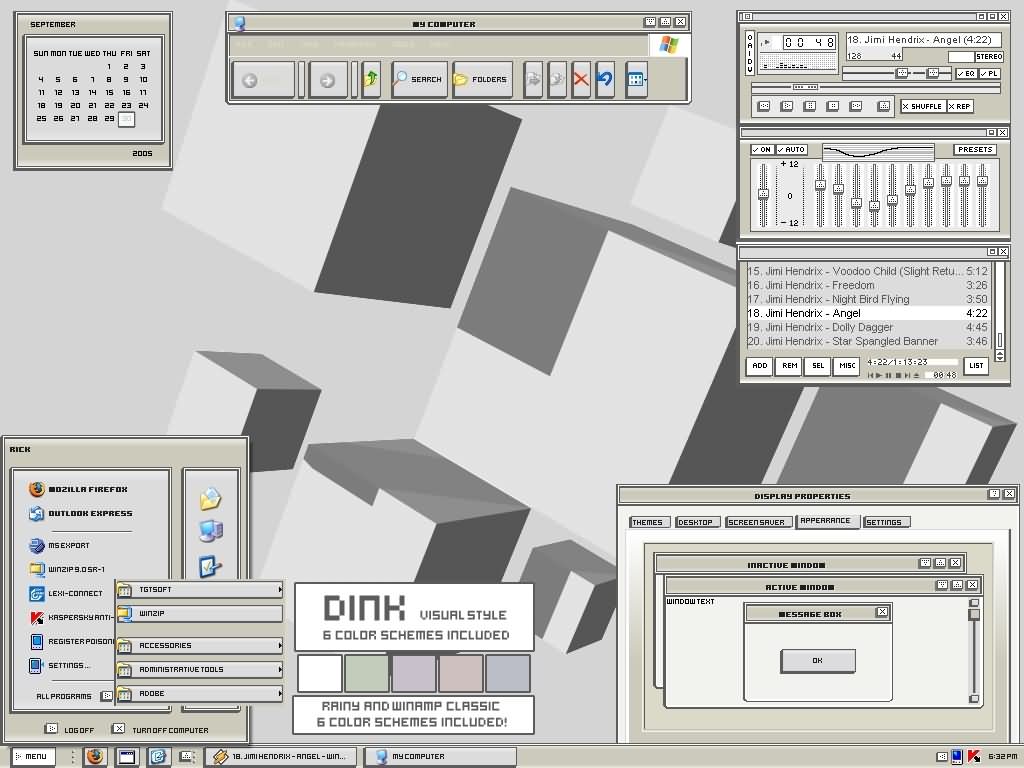The height and width of the screenshot is (768, 1024).
Task: Click the playlist LIST button
Action: point(976,366)
